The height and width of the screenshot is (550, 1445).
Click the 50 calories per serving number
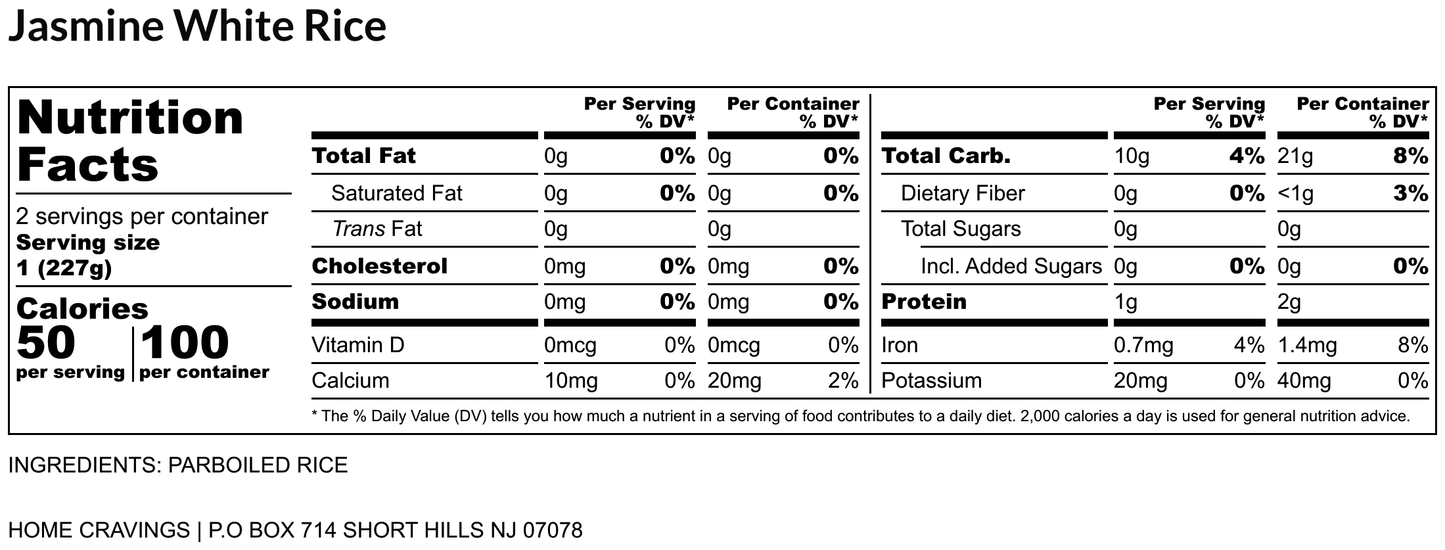(46, 344)
